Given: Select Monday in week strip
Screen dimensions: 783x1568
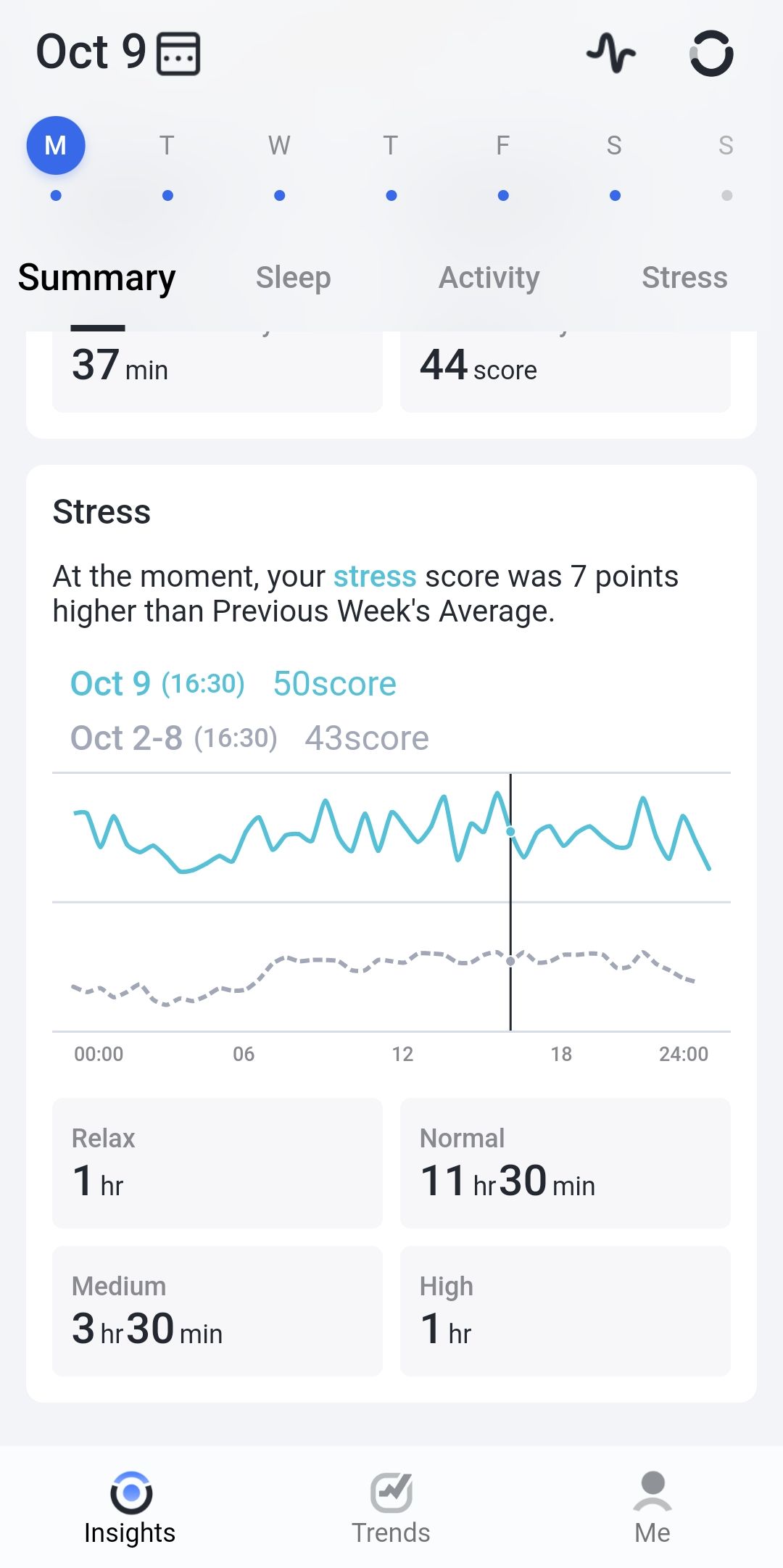Looking at the screenshot, I should (x=56, y=146).
